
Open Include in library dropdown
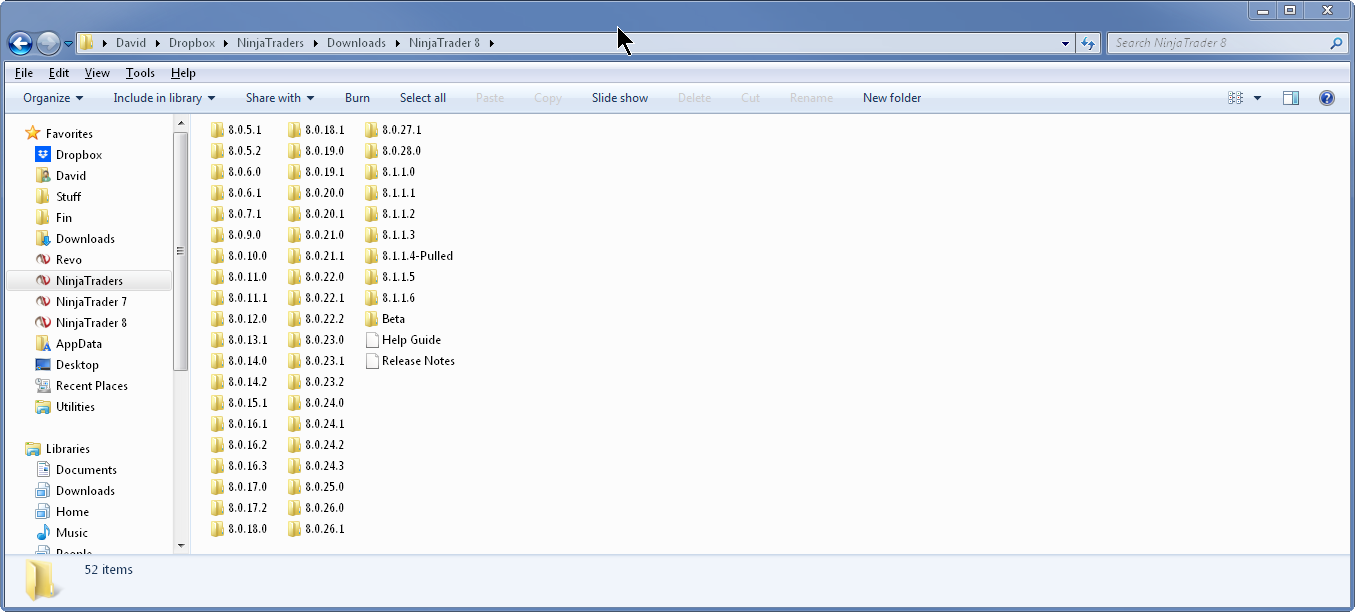pos(164,98)
